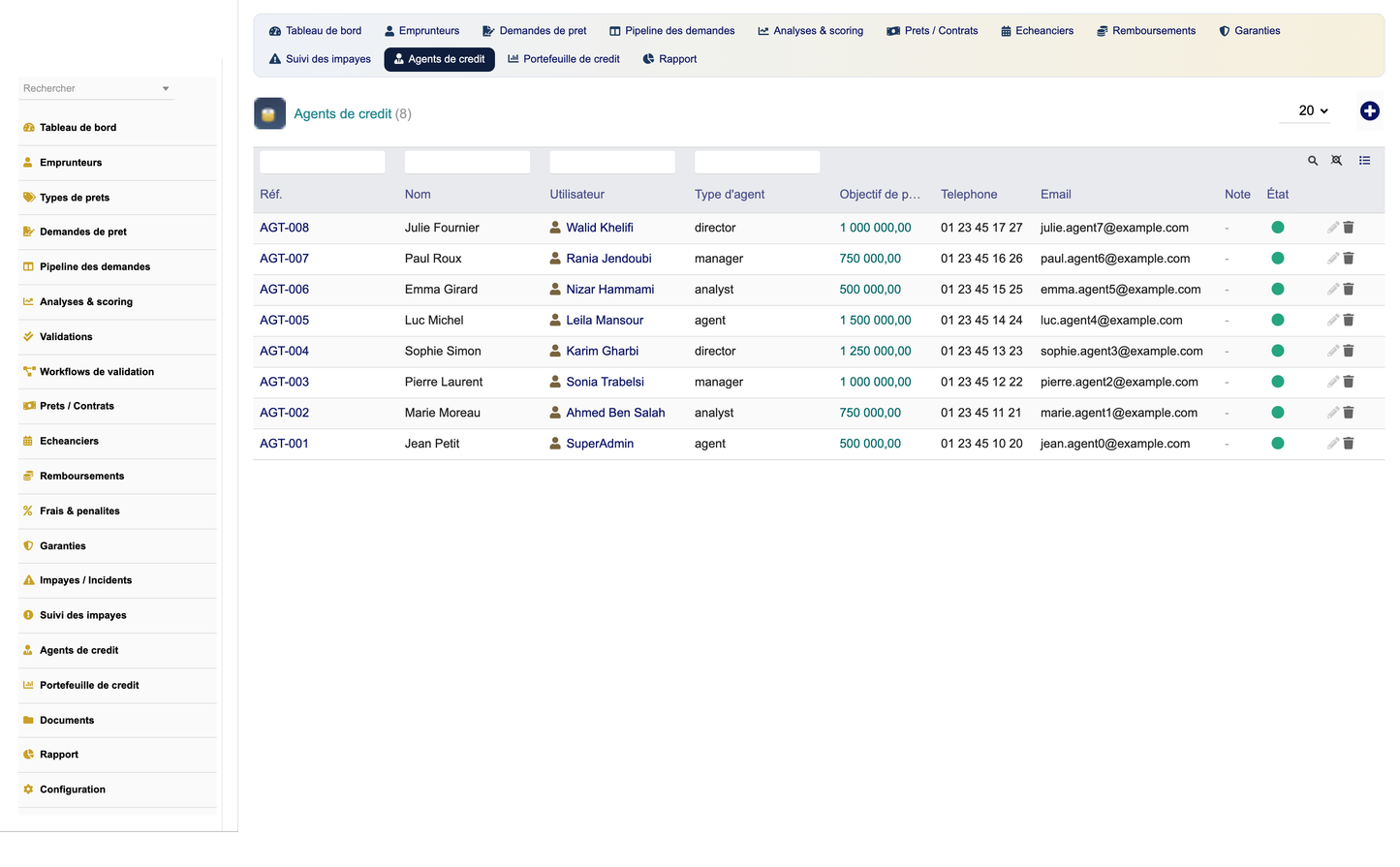
Task: Open SuperAdmin user link
Action: [x=600, y=444]
